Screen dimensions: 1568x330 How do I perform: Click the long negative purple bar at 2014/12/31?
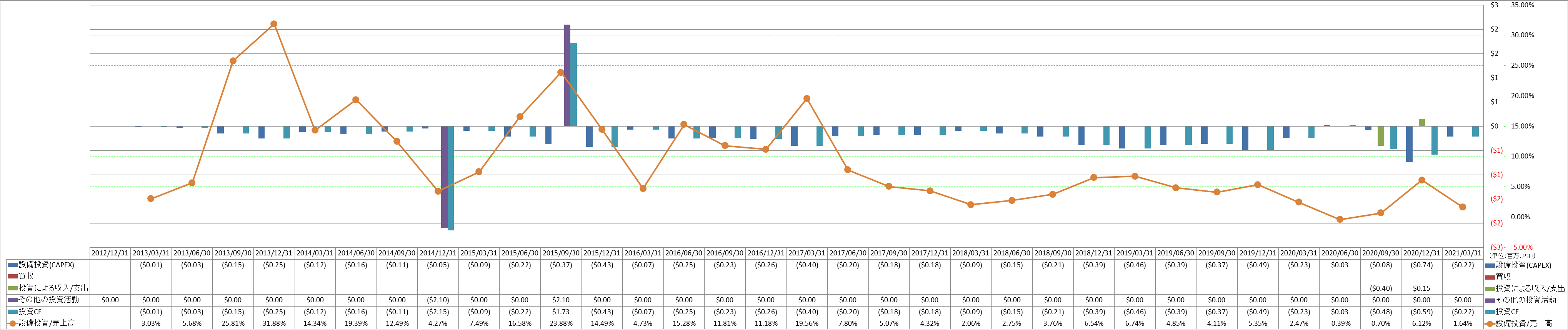click(x=444, y=177)
